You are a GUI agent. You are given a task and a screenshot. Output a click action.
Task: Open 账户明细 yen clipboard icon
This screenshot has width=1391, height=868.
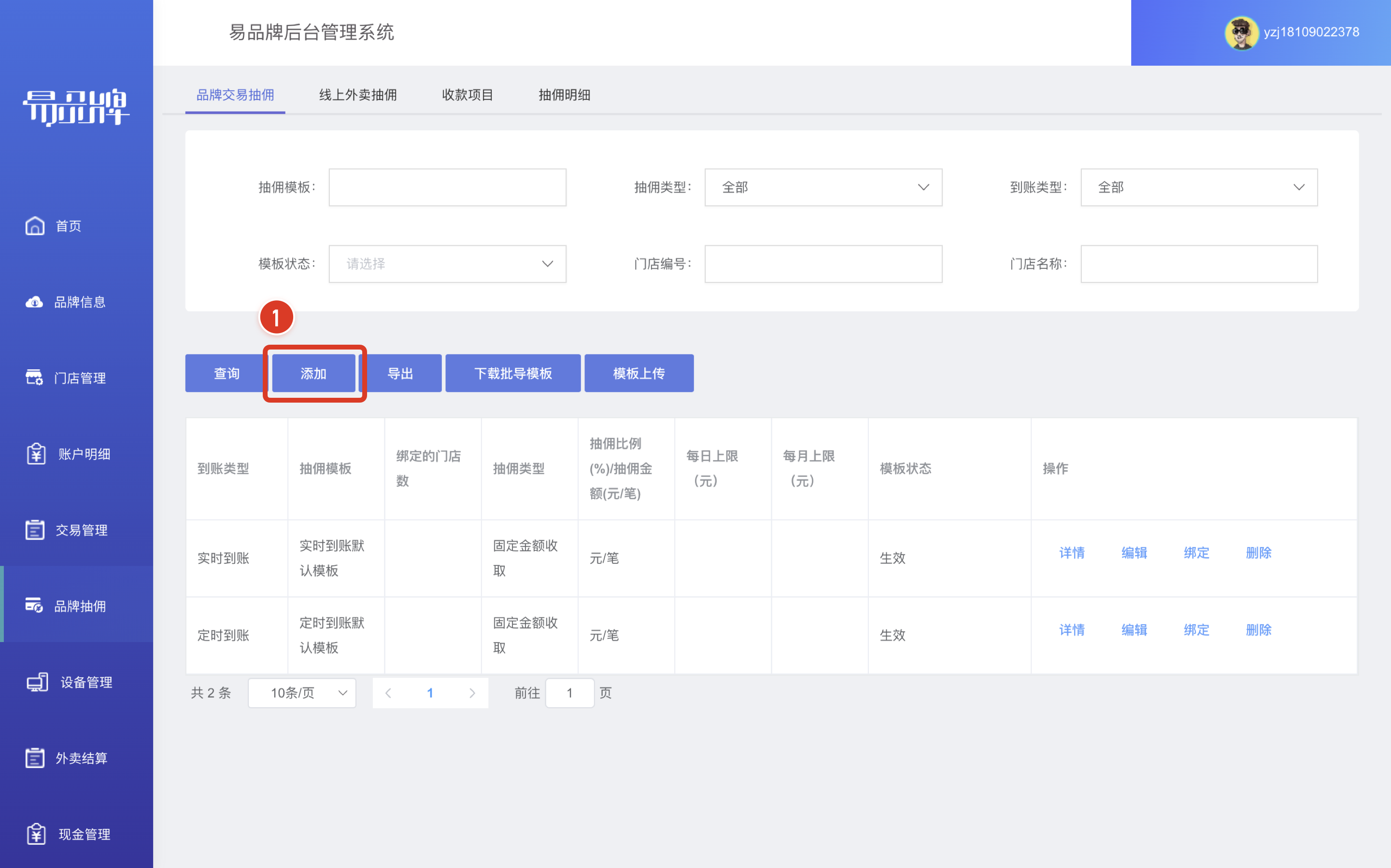36,453
